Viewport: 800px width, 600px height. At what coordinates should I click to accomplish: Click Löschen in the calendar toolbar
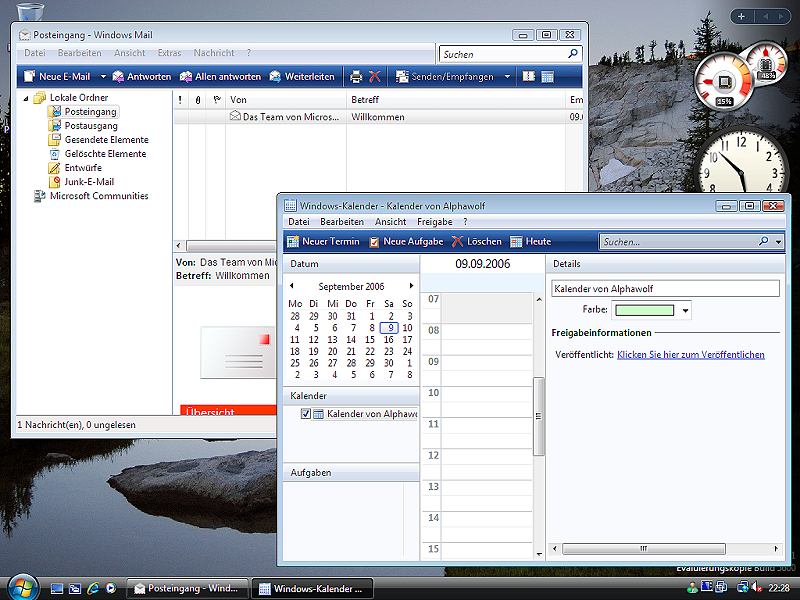pyautogui.click(x=476, y=241)
